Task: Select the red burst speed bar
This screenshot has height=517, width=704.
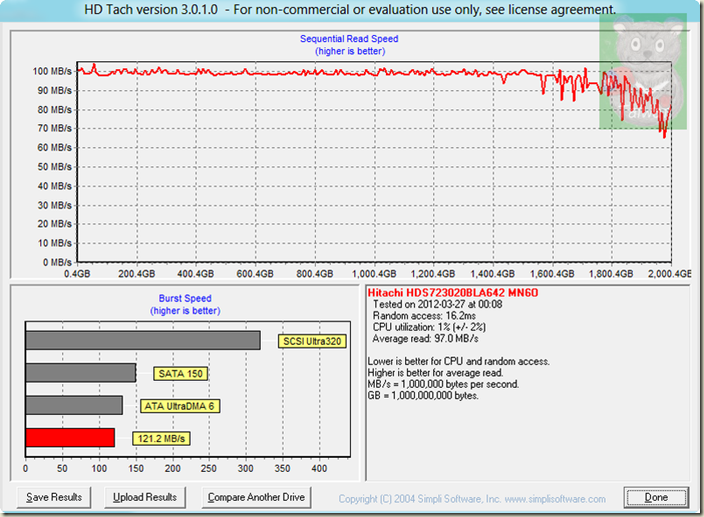Action: [x=70, y=438]
